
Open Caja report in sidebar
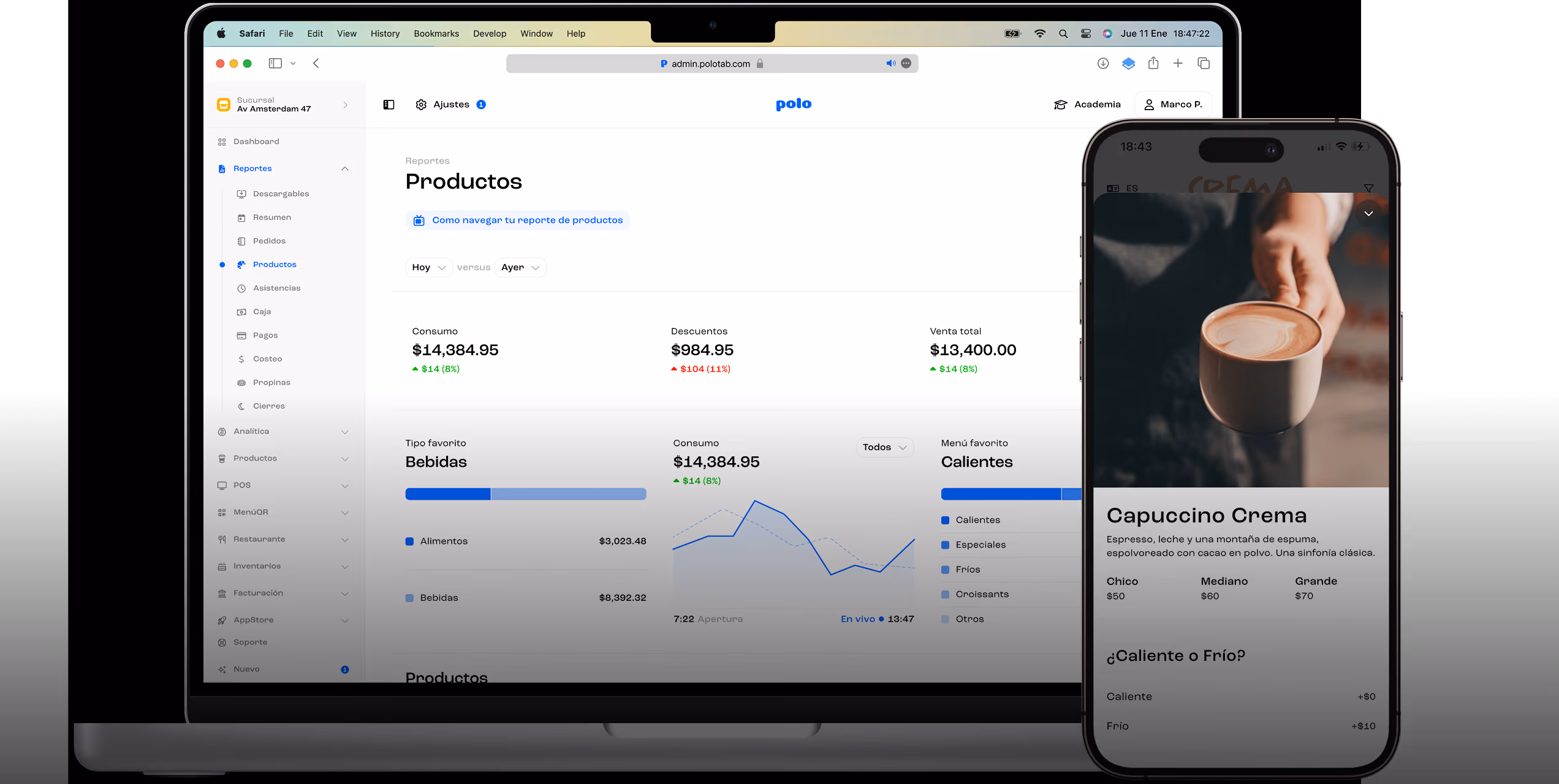[254, 312]
